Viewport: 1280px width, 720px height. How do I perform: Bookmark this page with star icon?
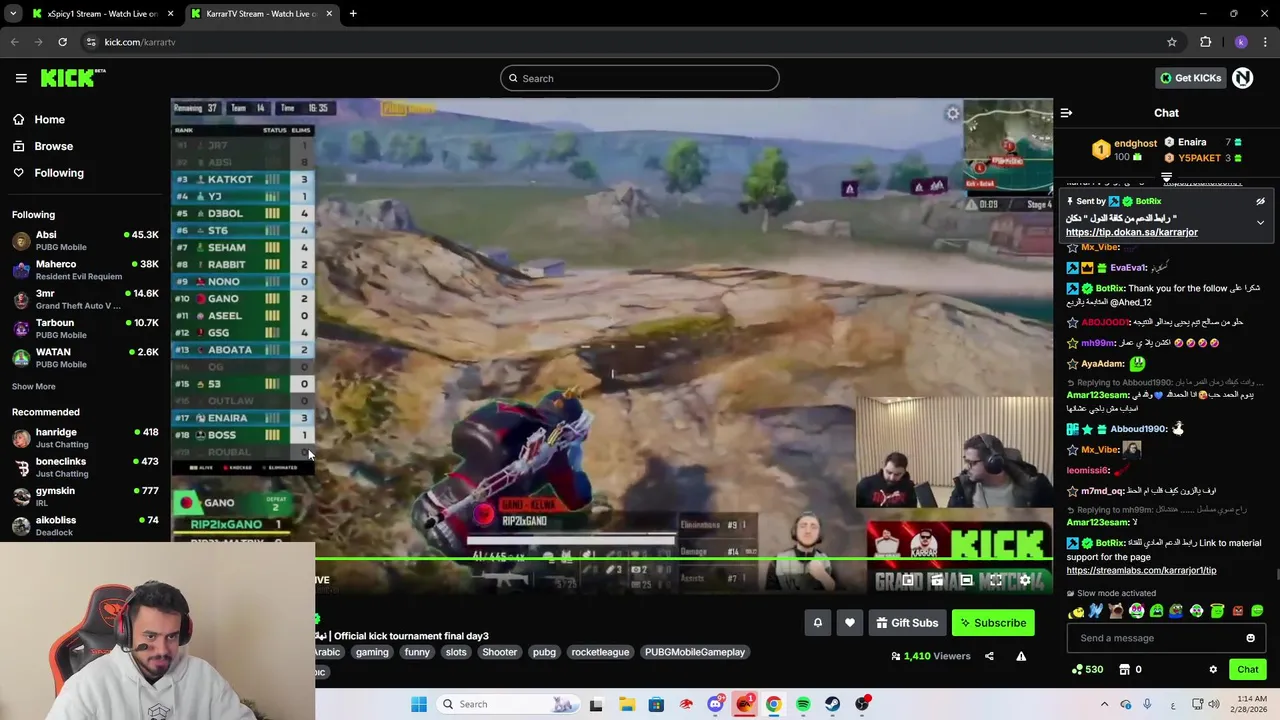coord(1172,42)
